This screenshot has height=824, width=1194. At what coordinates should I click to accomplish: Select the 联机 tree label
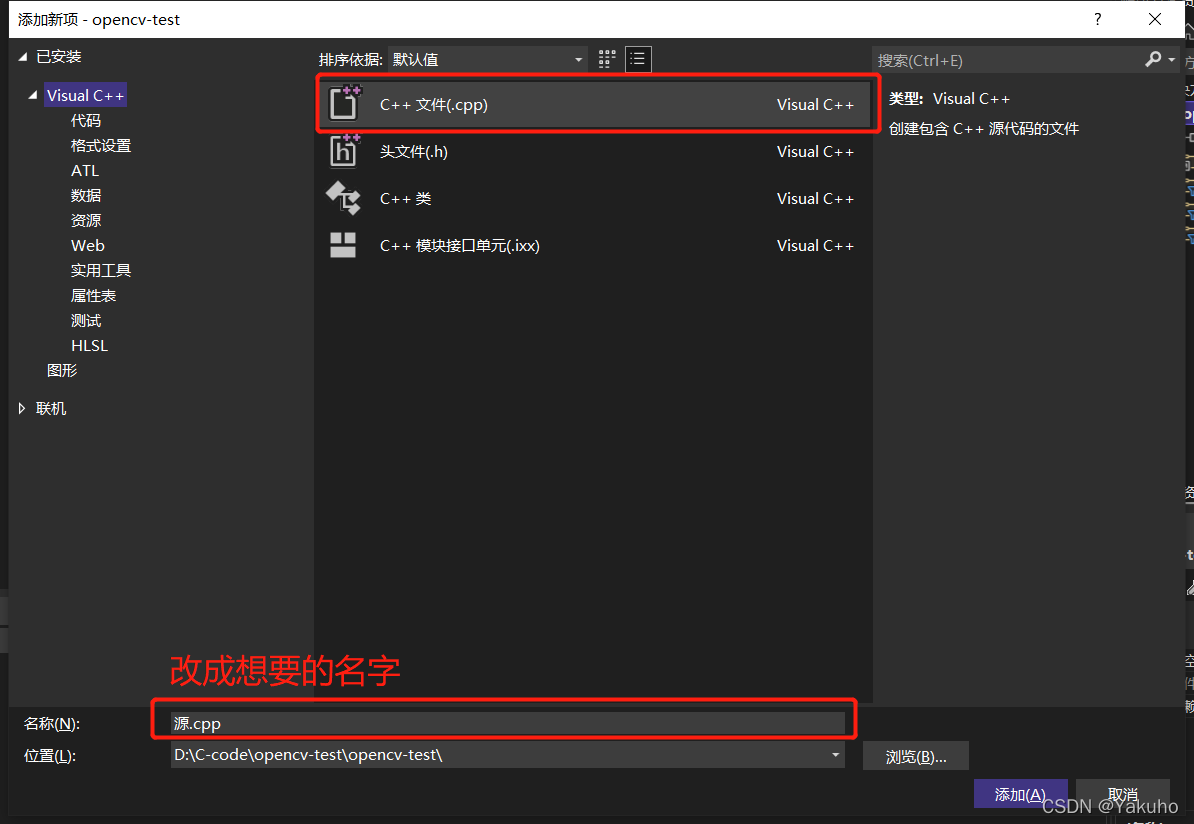click(51, 408)
